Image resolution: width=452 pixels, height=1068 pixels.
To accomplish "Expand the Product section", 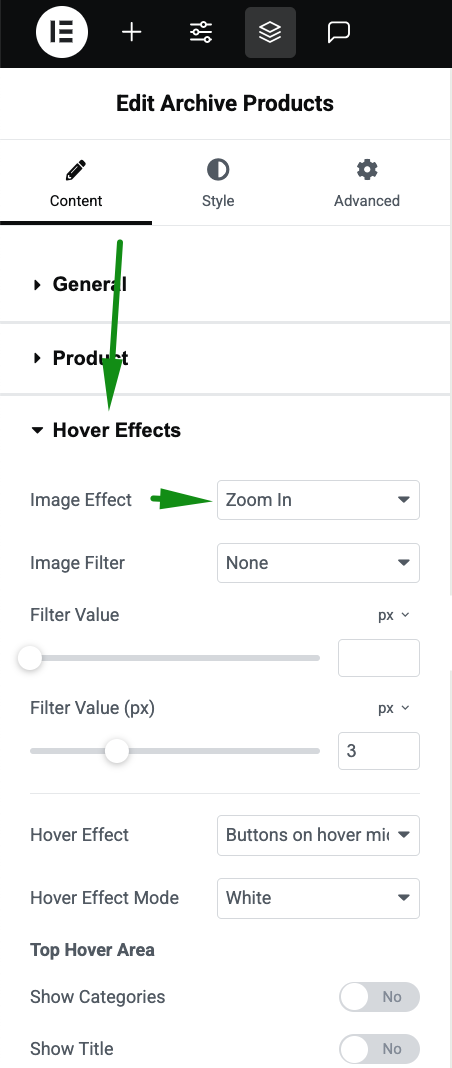I will pyautogui.click(x=225, y=358).
